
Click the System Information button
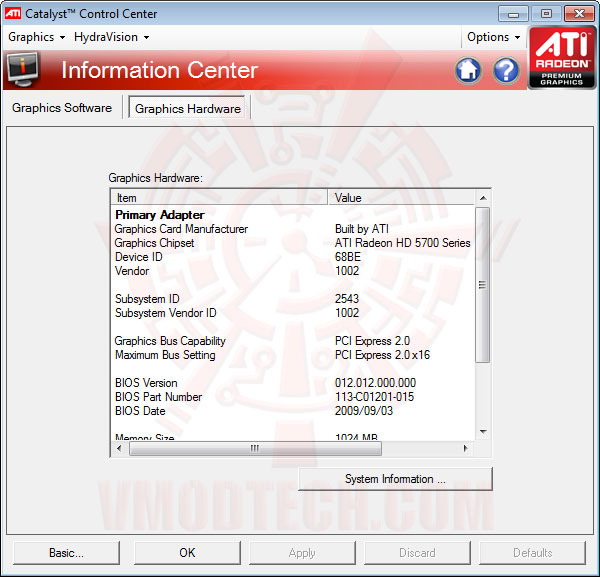(395, 479)
